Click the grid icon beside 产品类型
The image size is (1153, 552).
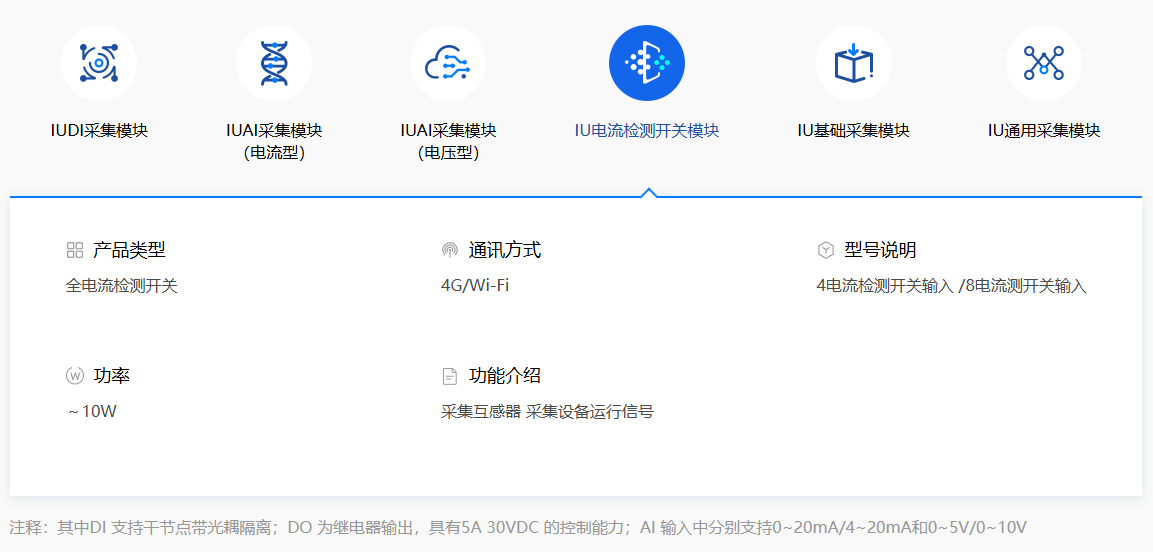click(x=74, y=250)
